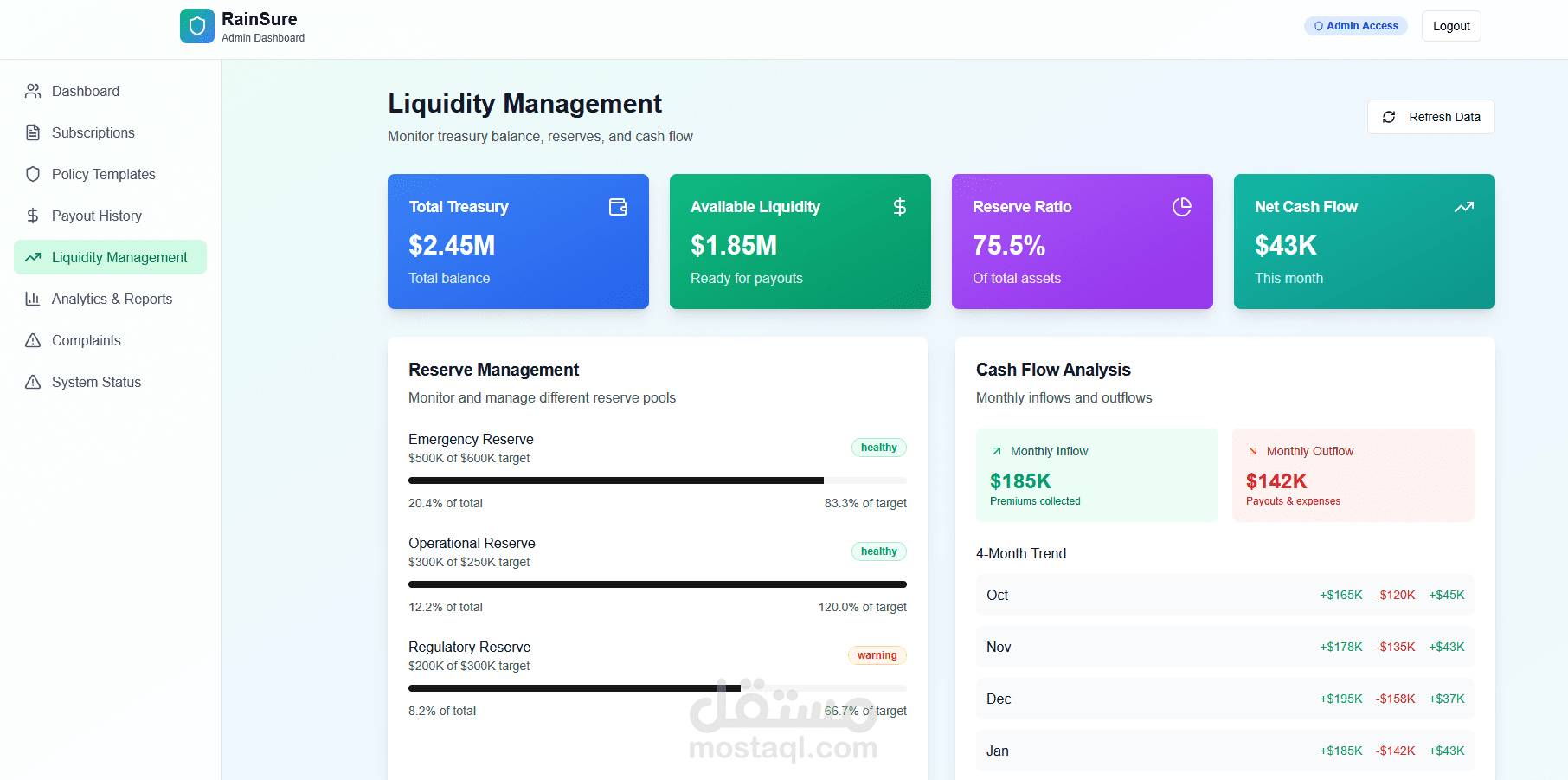Viewport: 1568px width, 780px height.
Task: Click the Payout History dollar icon
Action: coord(33,216)
